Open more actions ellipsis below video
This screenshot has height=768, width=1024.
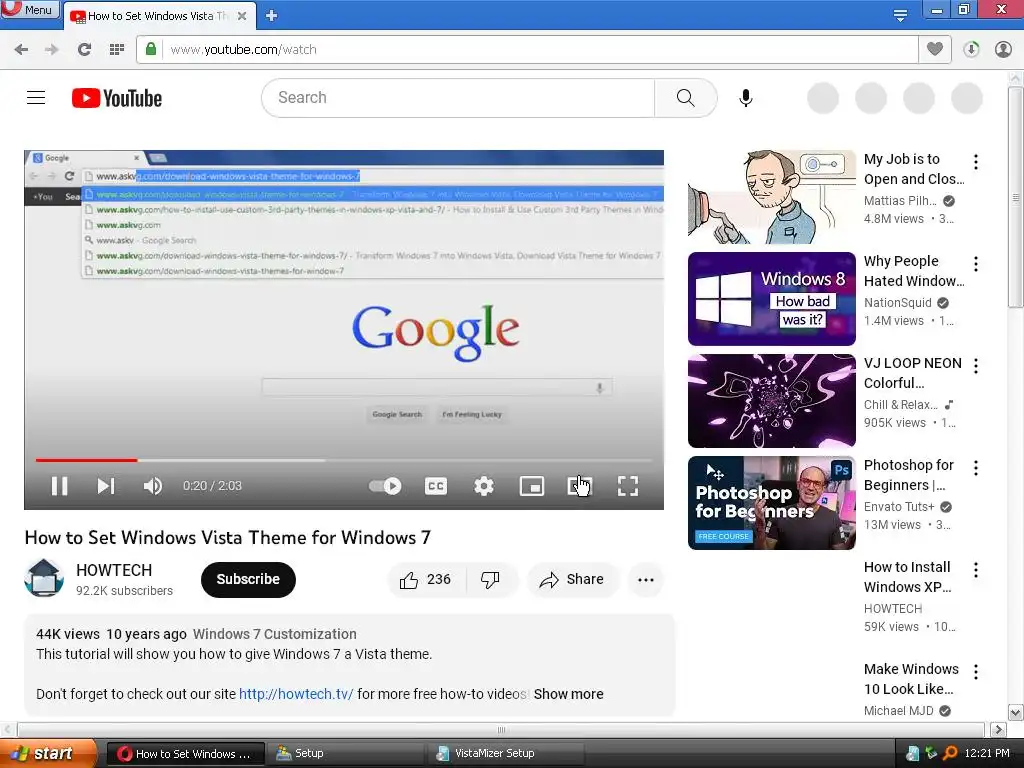click(x=646, y=579)
